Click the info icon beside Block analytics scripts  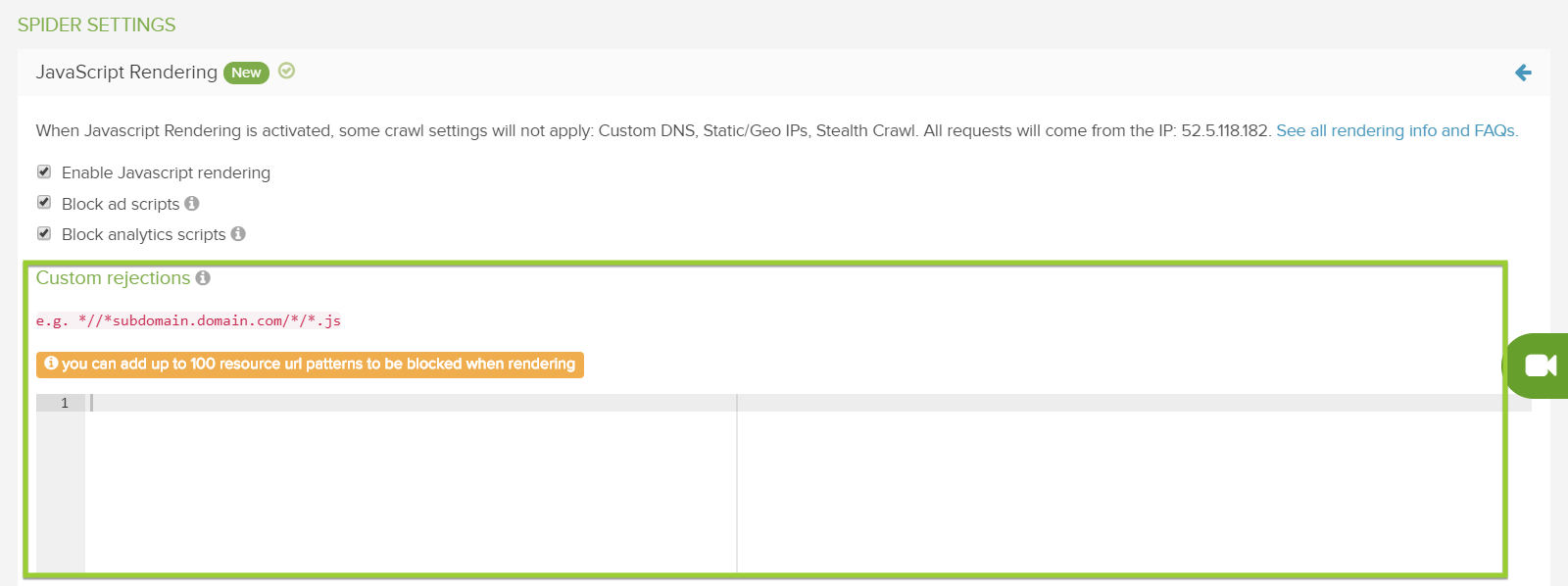click(238, 234)
